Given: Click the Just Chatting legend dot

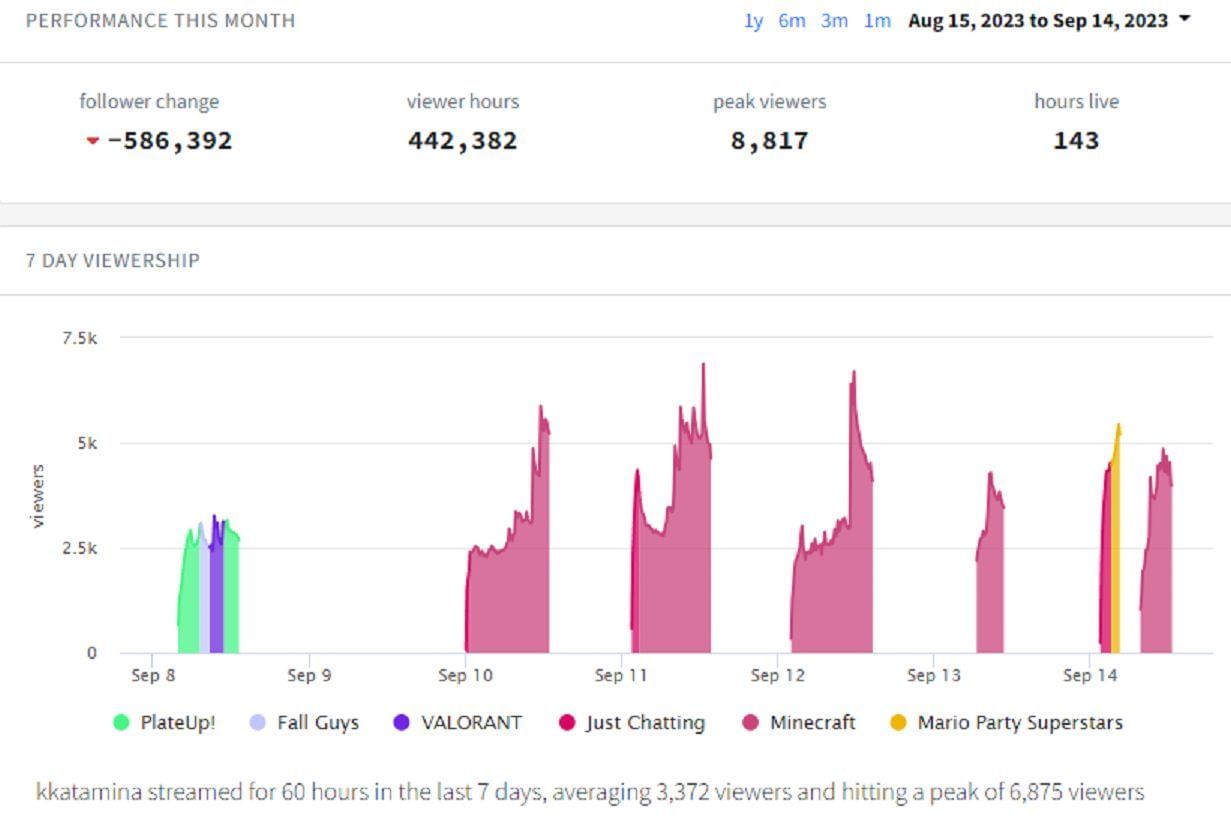Looking at the screenshot, I should click(567, 723).
